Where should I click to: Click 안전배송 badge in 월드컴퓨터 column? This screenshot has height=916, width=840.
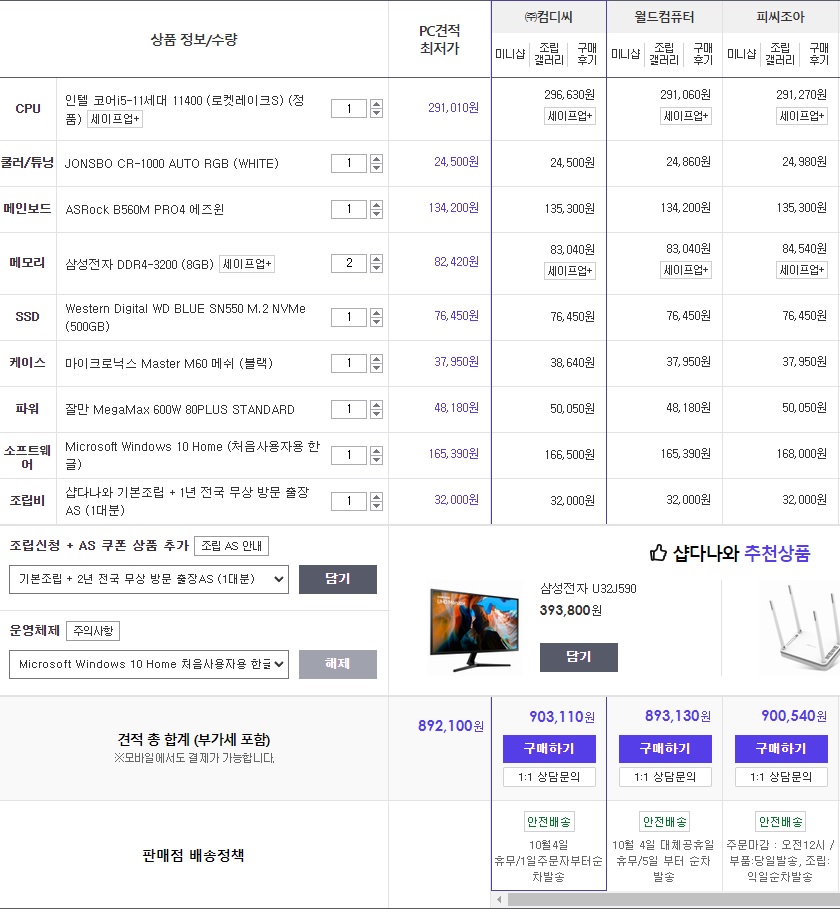click(x=665, y=822)
